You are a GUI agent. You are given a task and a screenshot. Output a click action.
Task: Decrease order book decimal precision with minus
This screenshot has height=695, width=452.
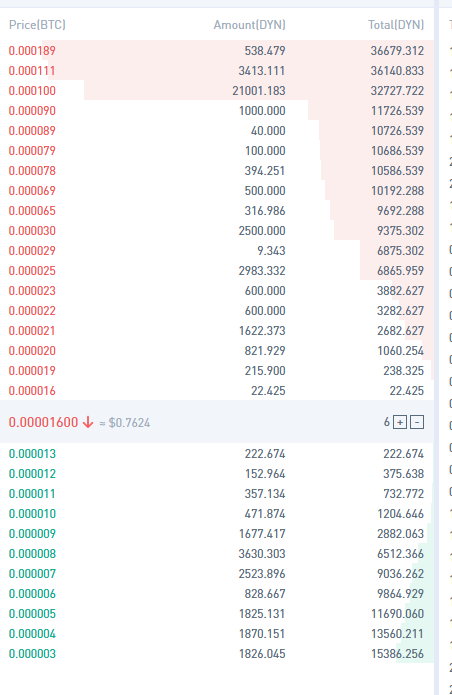pyautogui.click(x=417, y=422)
